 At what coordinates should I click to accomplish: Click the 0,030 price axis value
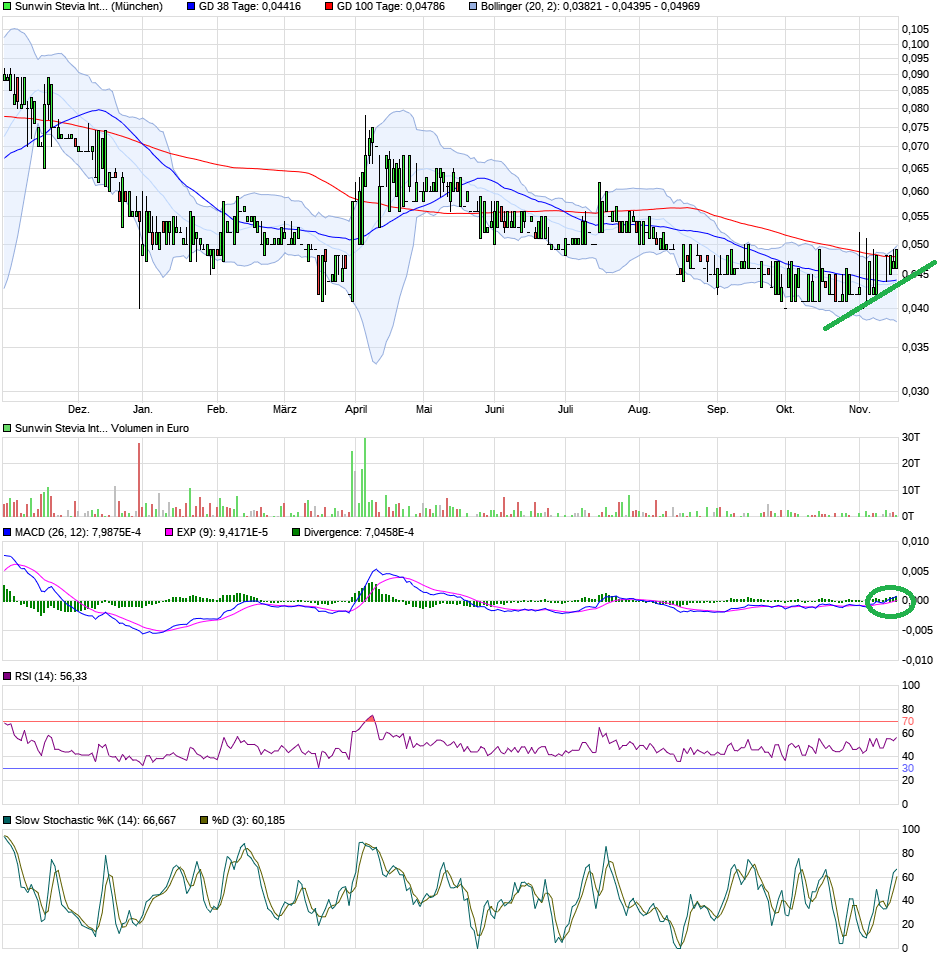(x=915, y=392)
